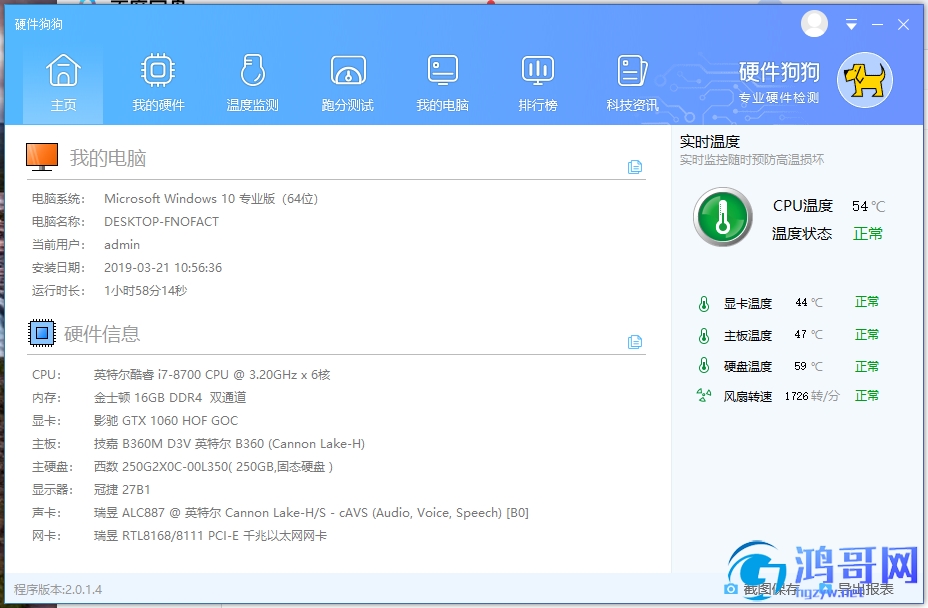Viewport: 928px width, 608px height.
Task: Select current user admin value
Action: (122, 245)
